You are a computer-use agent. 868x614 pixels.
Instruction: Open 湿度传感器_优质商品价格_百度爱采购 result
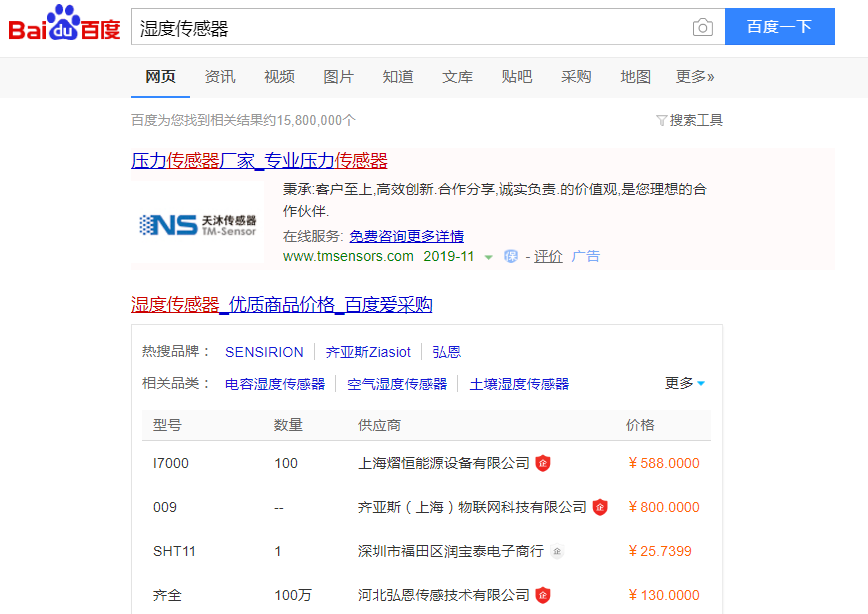(282, 305)
